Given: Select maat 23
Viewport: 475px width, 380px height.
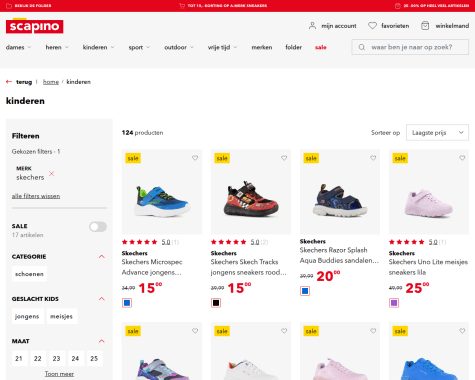Looking at the screenshot, I should 56,358.
